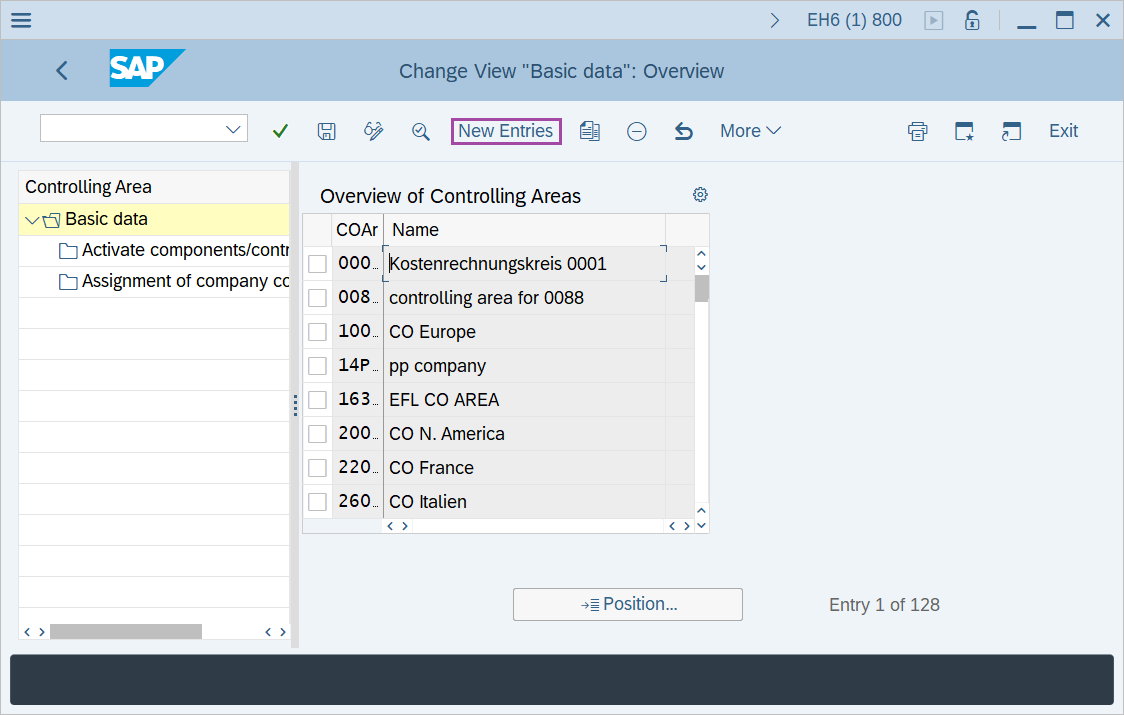
Task: Tick the checkbox beside pp company
Action: (x=317, y=366)
